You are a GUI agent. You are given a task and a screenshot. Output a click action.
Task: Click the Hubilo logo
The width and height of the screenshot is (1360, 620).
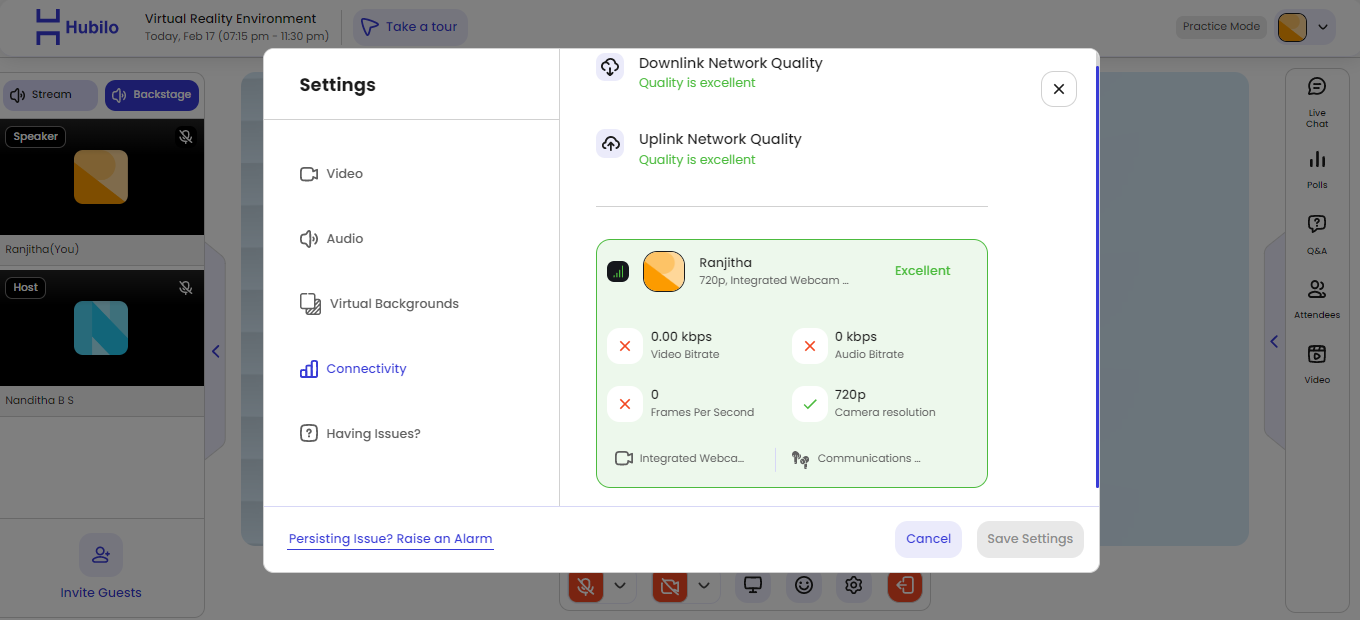77,27
